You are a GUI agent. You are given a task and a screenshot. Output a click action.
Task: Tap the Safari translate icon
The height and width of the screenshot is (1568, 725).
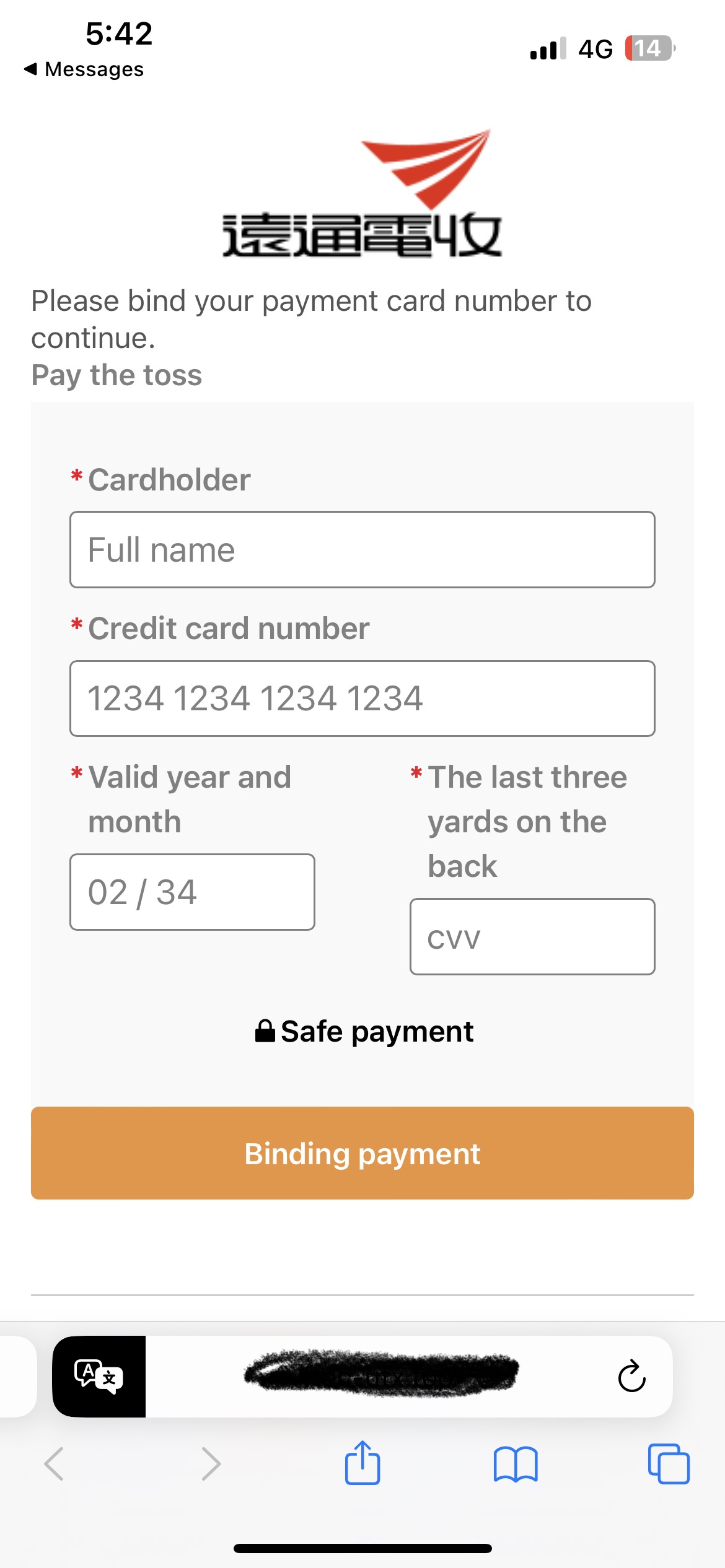tap(99, 1376)
